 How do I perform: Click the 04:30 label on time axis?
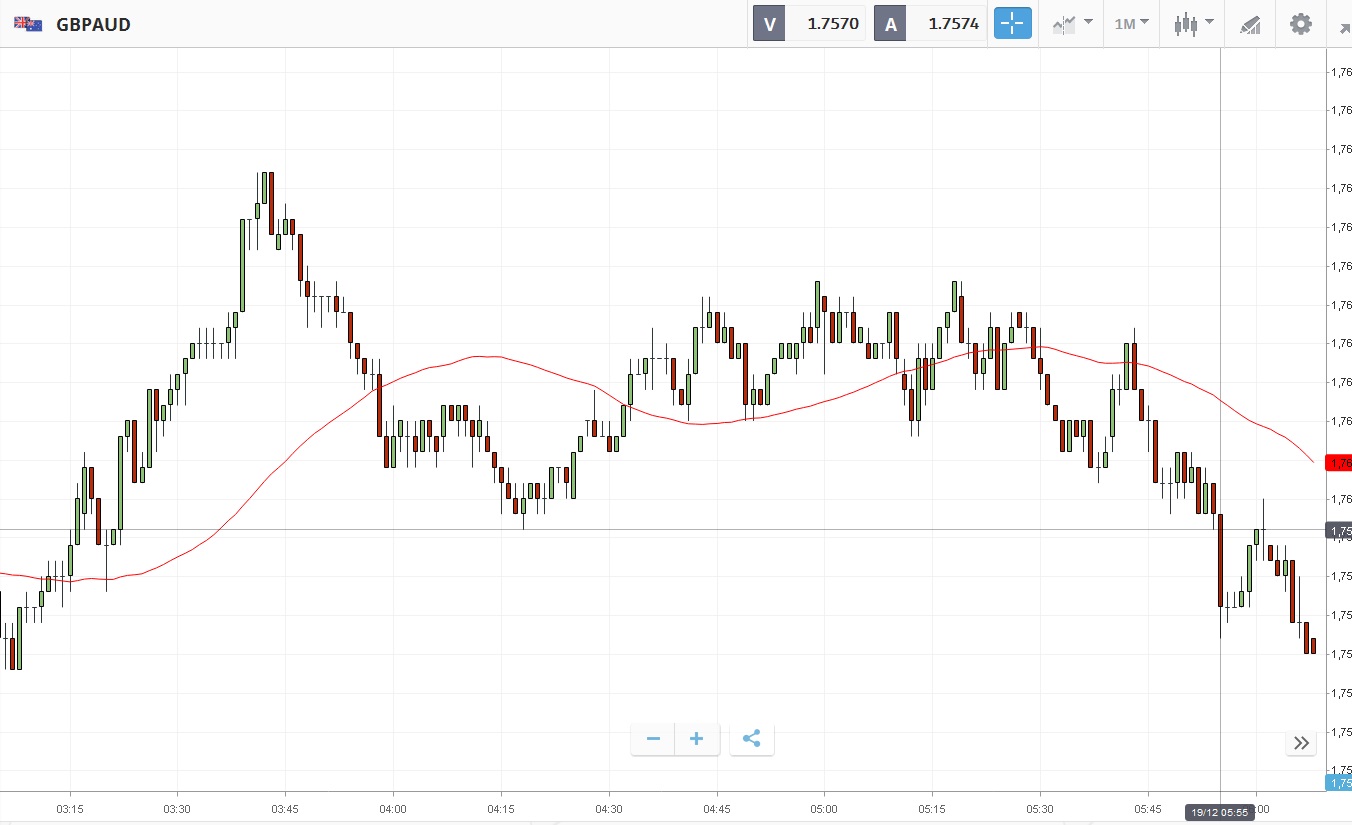(608, 808)
